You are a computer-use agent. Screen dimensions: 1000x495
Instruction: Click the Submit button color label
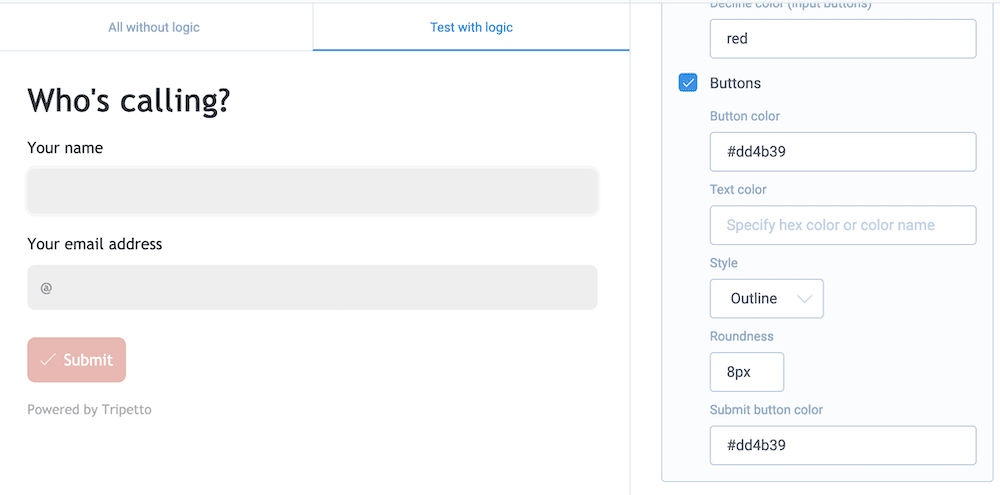point(767,410)
